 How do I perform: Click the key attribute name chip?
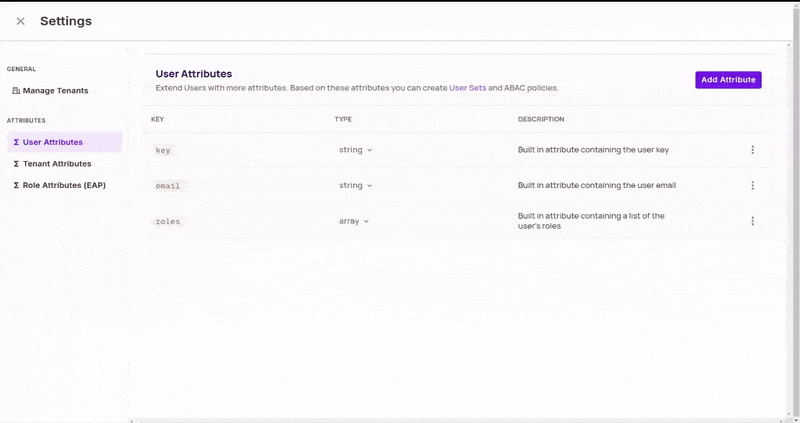point(163,150)
